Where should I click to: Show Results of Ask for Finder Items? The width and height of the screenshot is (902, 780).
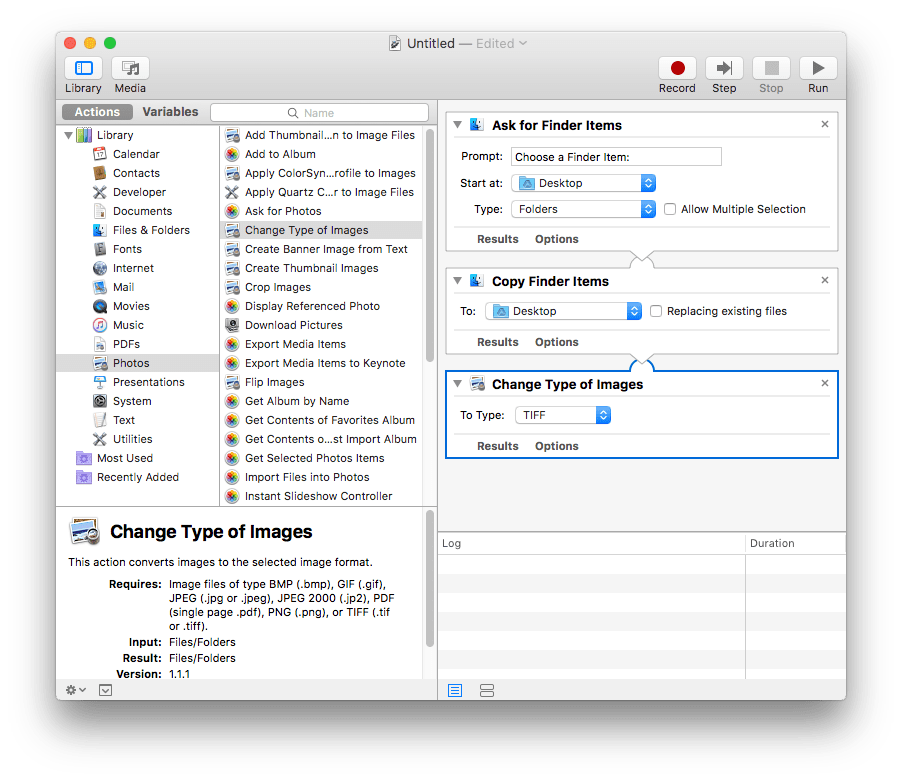(498, 239)
